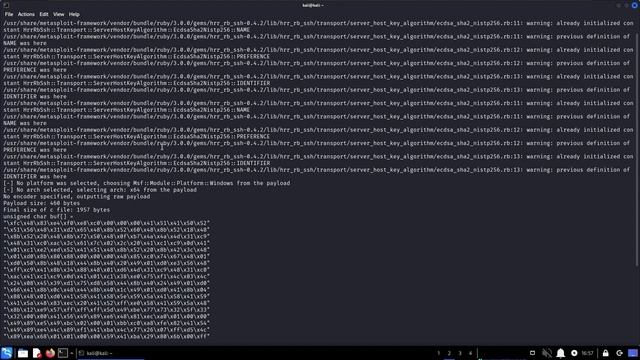Open the text editor launcher in the panel
This screenshot has height=360, width=640.
37,353
